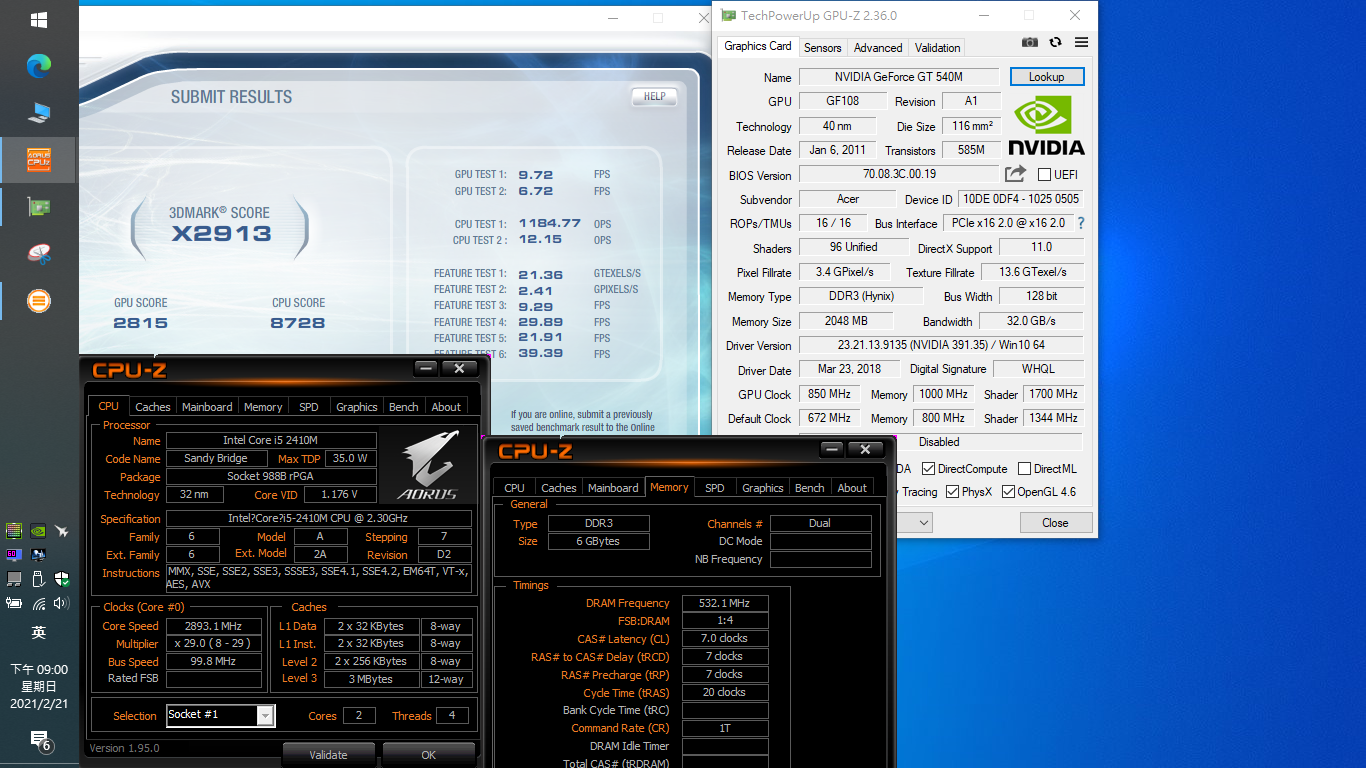Toggle the DirectCompute checkbox
The height and width of the screenshot is (768, 1366).
(x=929, y=468)
